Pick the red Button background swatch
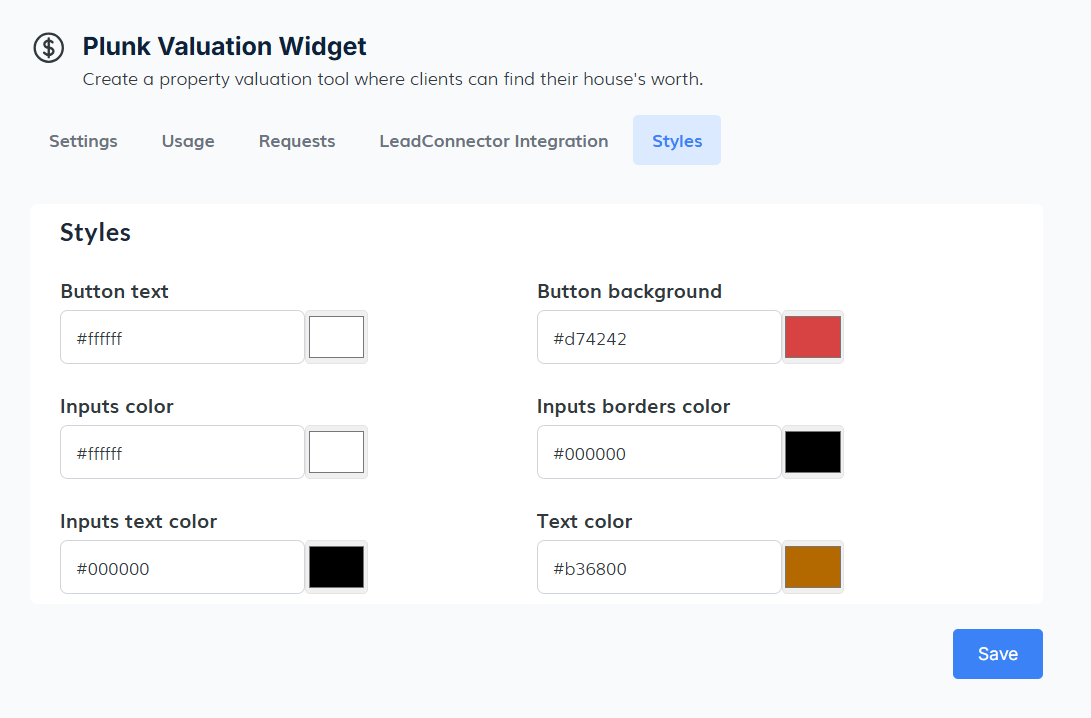This screenshot has width=1091, height=718. click(x=813, y=337)
